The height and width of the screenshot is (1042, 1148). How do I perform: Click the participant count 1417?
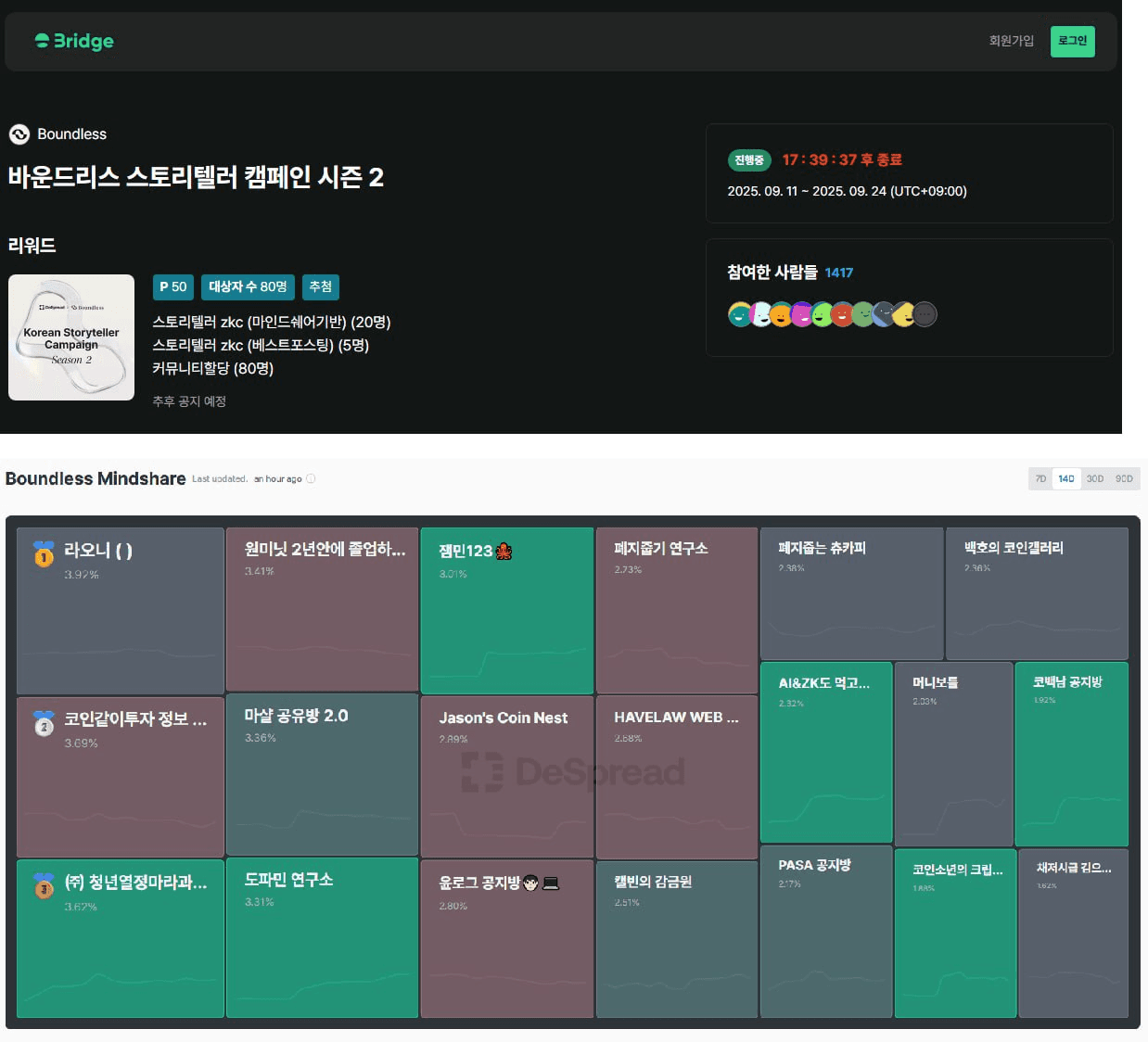839,273
